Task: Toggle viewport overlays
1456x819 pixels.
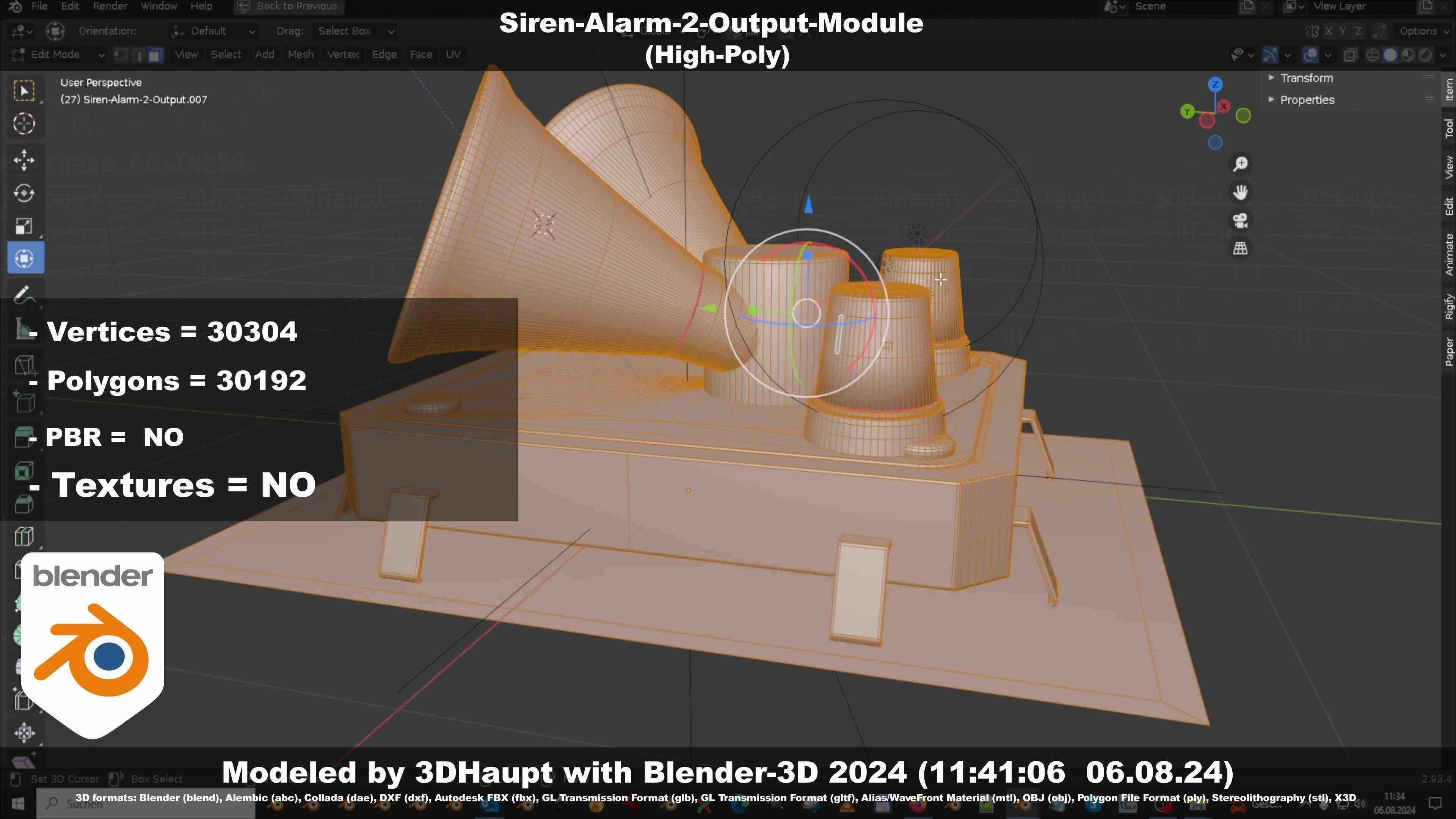Action: 1310,55
